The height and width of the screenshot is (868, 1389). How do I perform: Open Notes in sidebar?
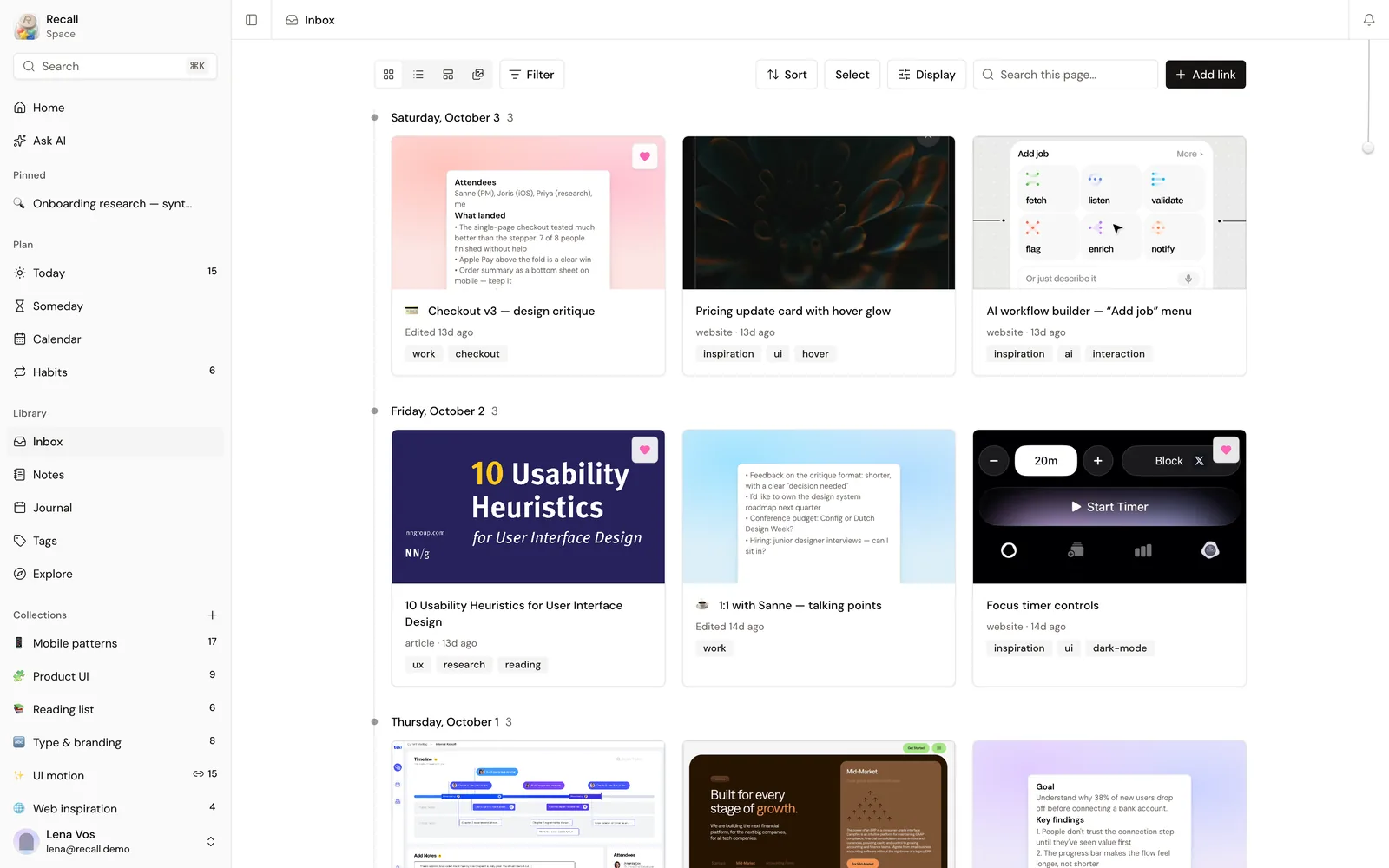[x=115, y=475]
